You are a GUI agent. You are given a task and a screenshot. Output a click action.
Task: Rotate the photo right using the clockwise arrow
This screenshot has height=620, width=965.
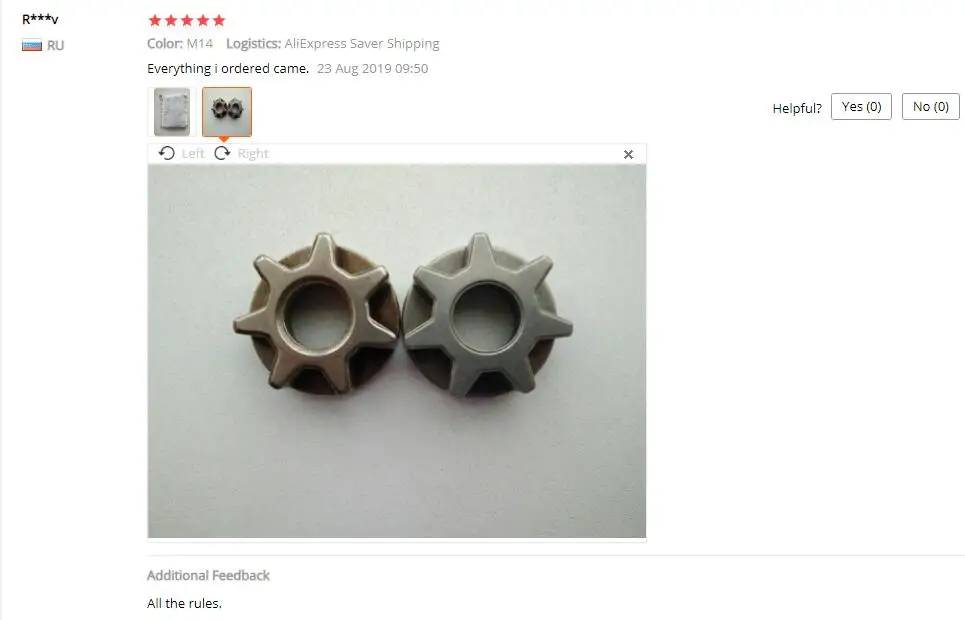click(222, 153)
